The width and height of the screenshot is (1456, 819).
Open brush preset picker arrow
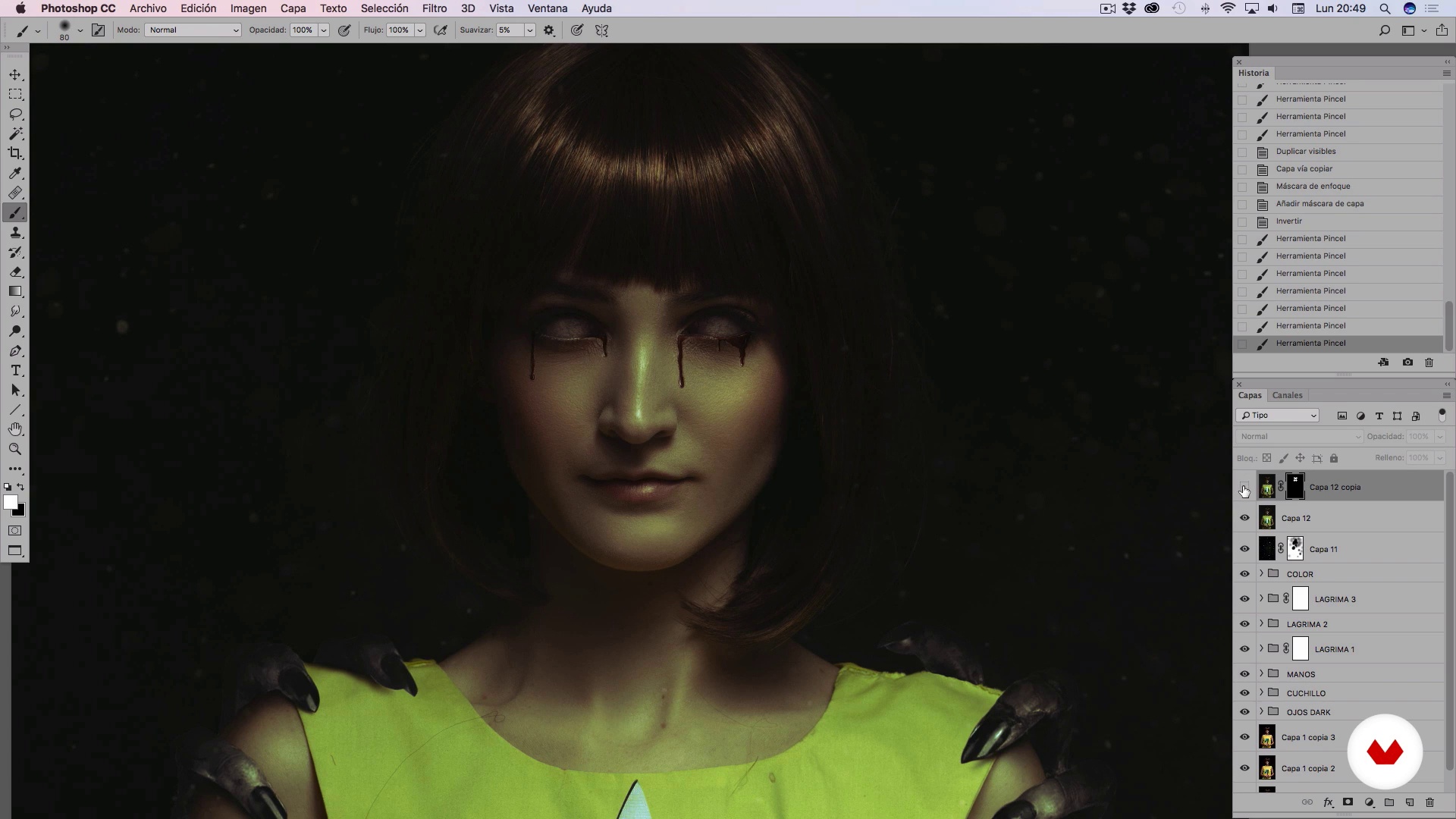point(80,30)
